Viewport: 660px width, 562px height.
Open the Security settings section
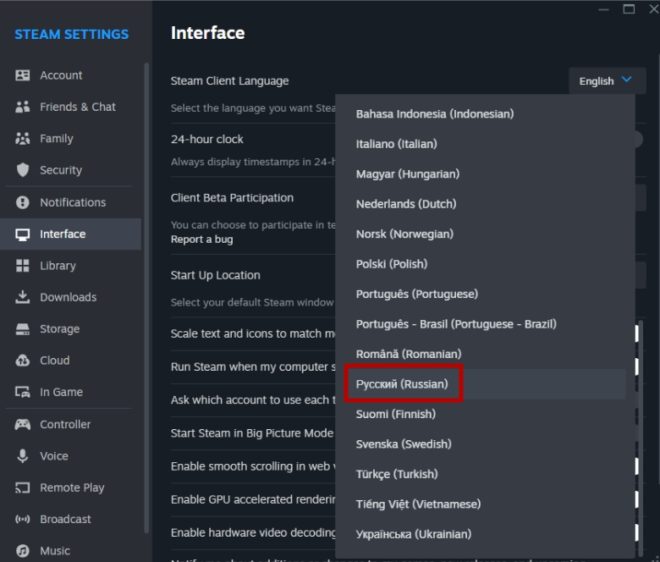tap(71, 170)
